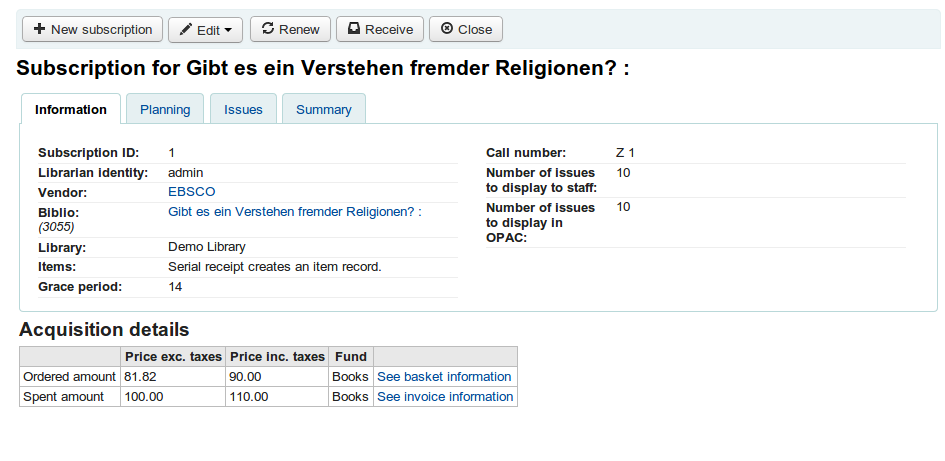Follow the See basket information link
The height and width of the screenshot is (461, 945).
444,377
